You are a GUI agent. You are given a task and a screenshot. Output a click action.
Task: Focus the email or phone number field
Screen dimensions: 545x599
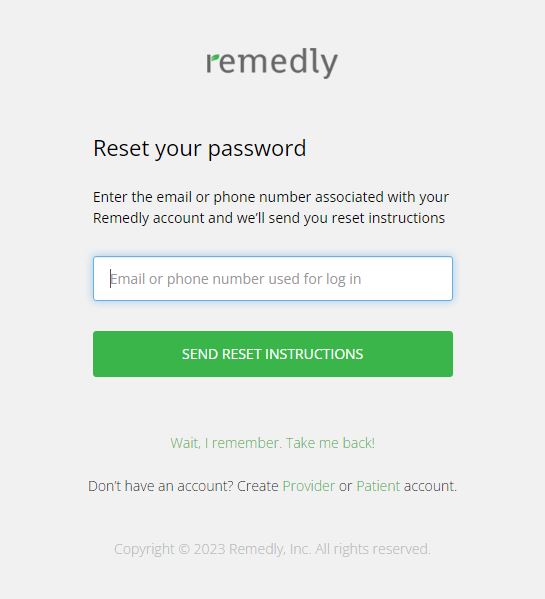[273, 278]
